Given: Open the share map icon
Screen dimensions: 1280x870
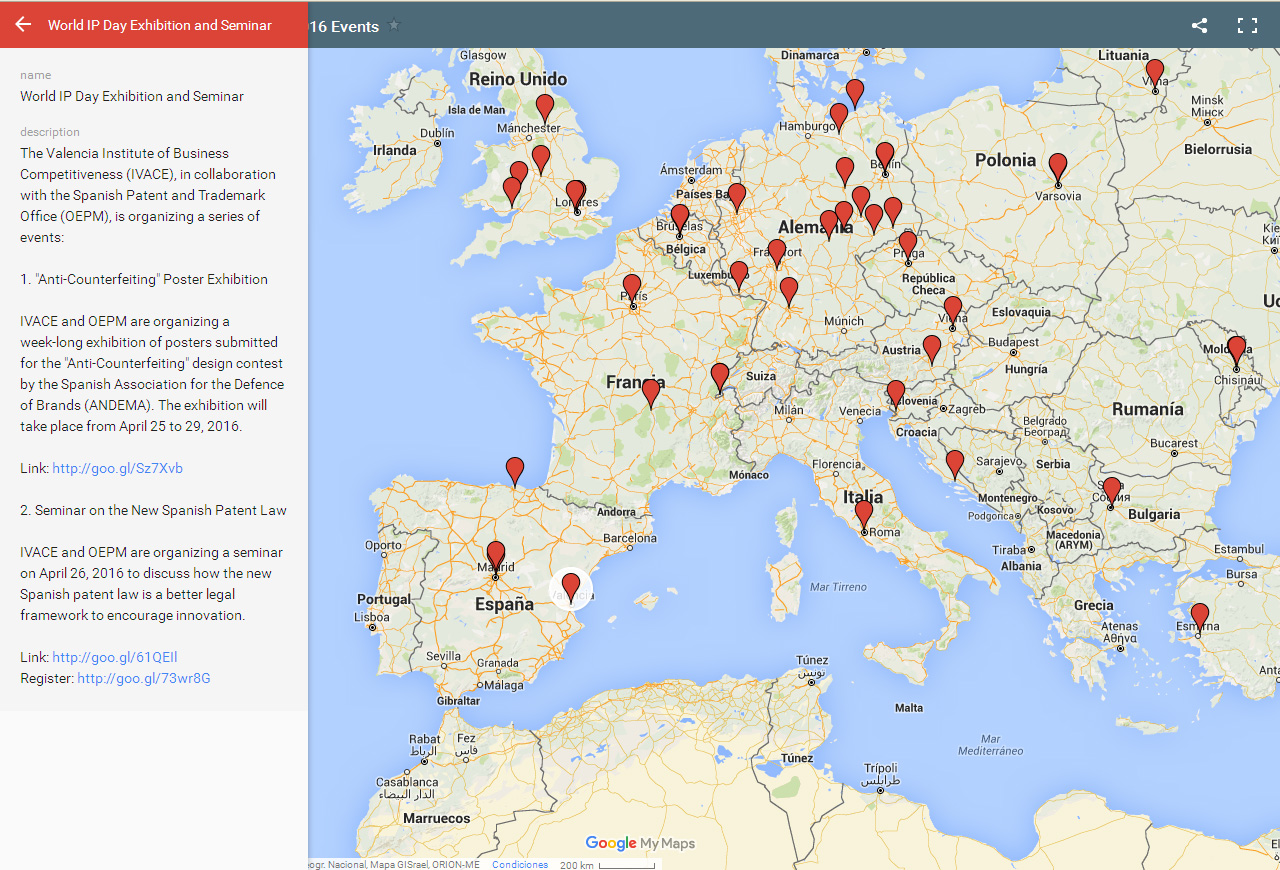Looking at the screenshot, I should [x=1199, y=26].
